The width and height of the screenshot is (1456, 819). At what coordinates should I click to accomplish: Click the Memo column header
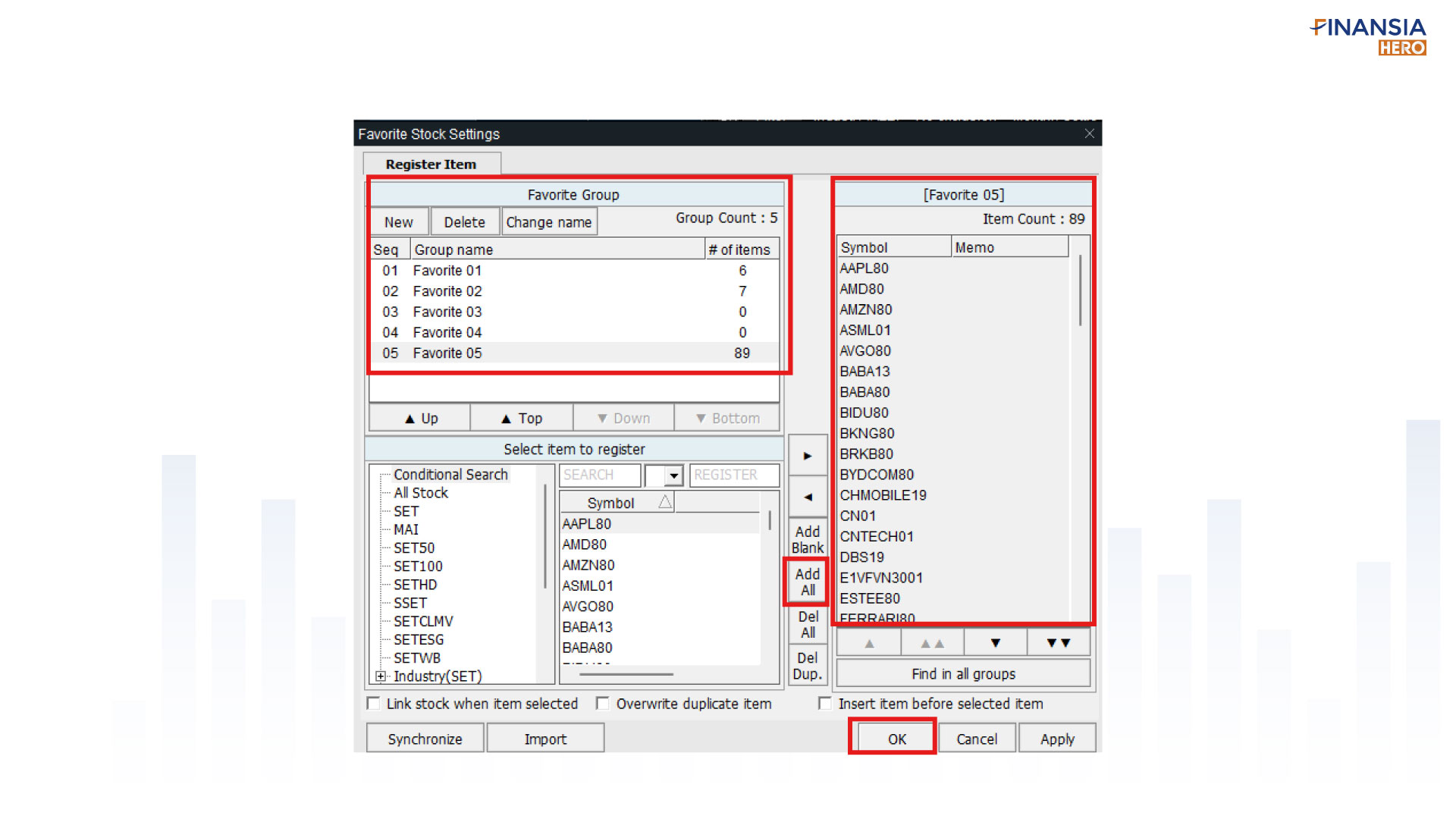tap(1010, 246)
